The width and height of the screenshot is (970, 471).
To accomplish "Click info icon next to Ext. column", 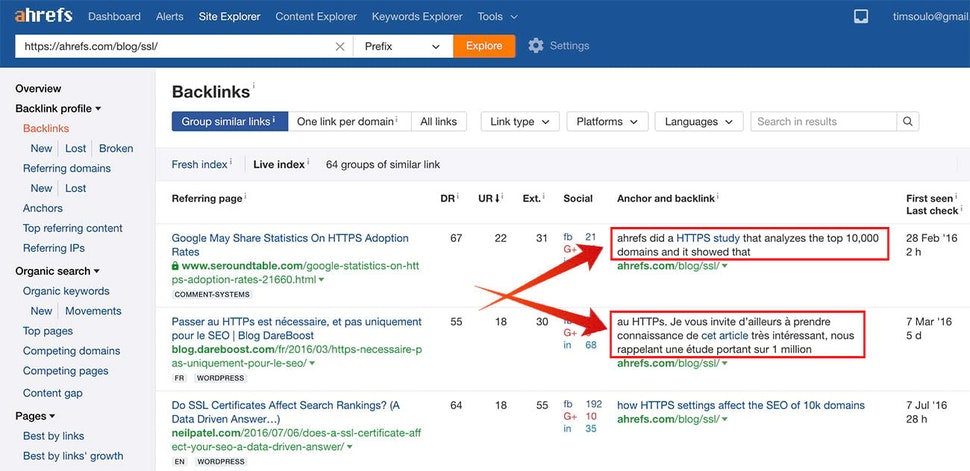I will pos(544,196).
